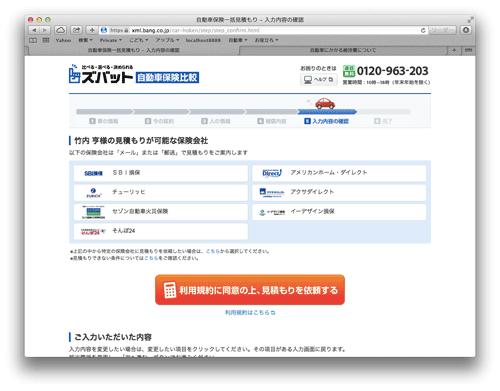Open the Downloads button in the toolbar
Viewport: 500px width, 391px height.
click(466, 30)
